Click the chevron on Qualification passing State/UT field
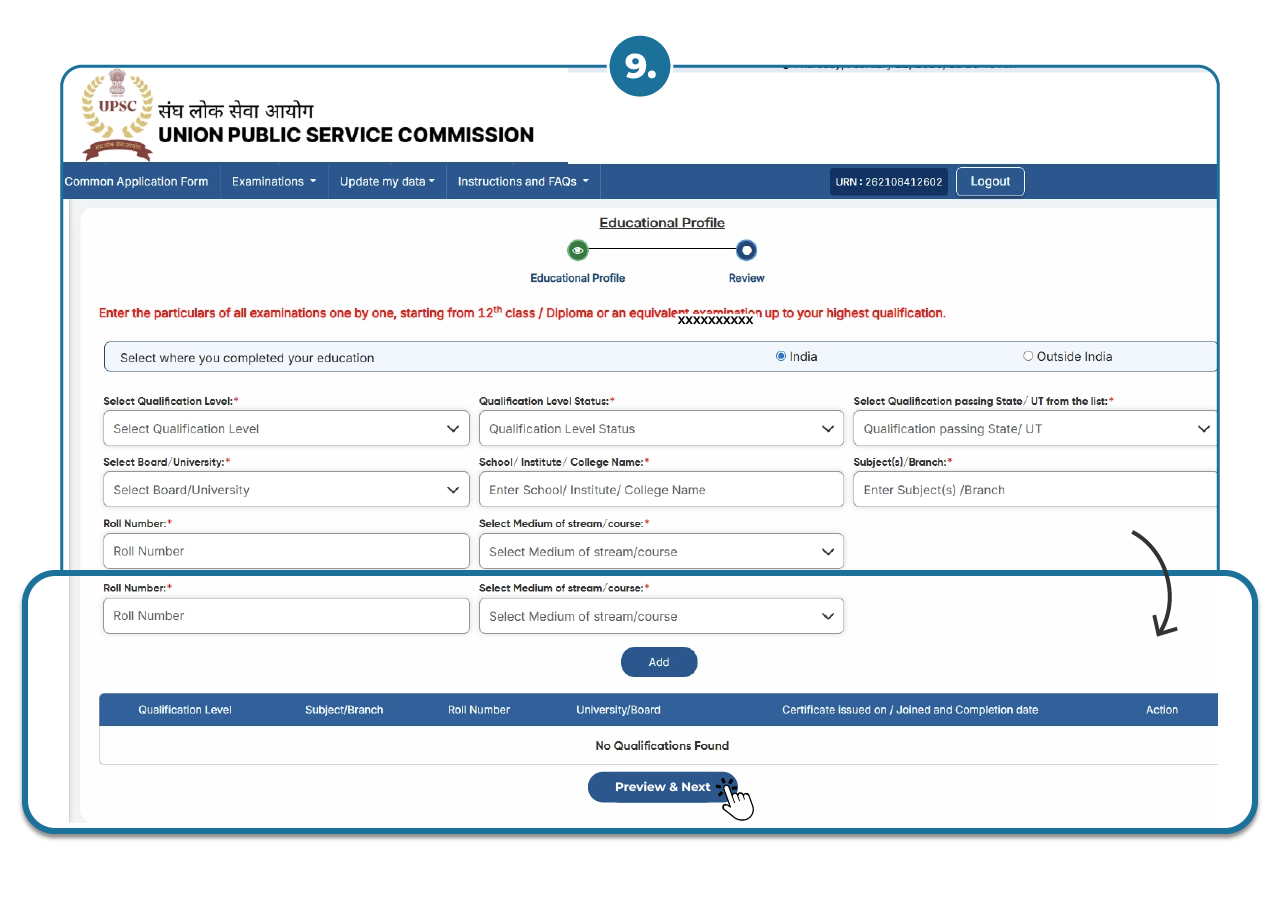Image resolution: width=1280 pixels, height=899 pixels. [x=1203, y=428]
